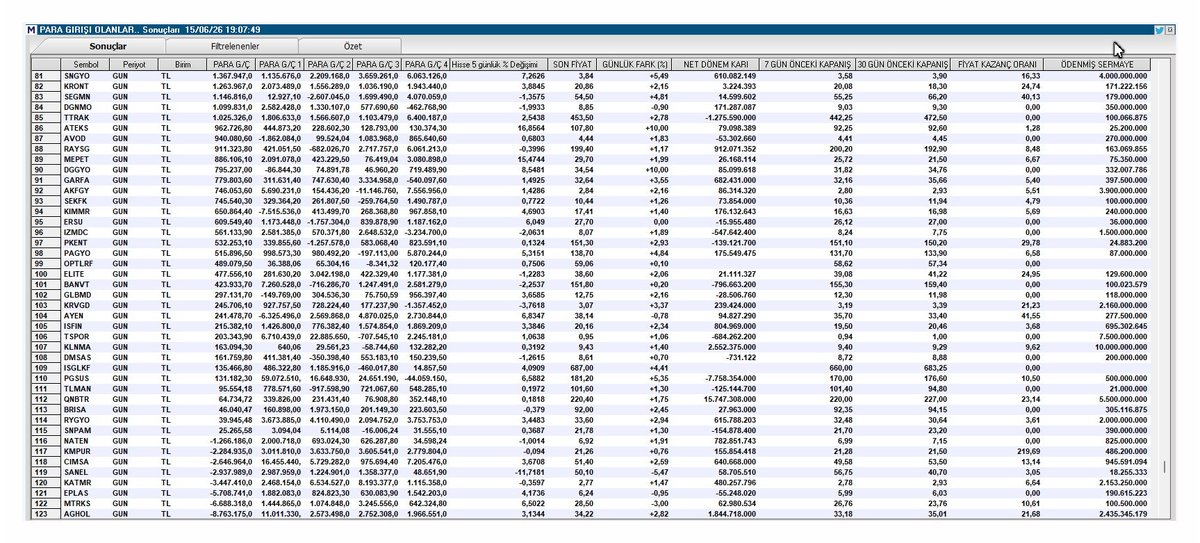This screenshot has width=1200, height=543.
Task: Click the PARA G/Ç 2 column header
Action: pyautogui.click(x=329, y=64)
